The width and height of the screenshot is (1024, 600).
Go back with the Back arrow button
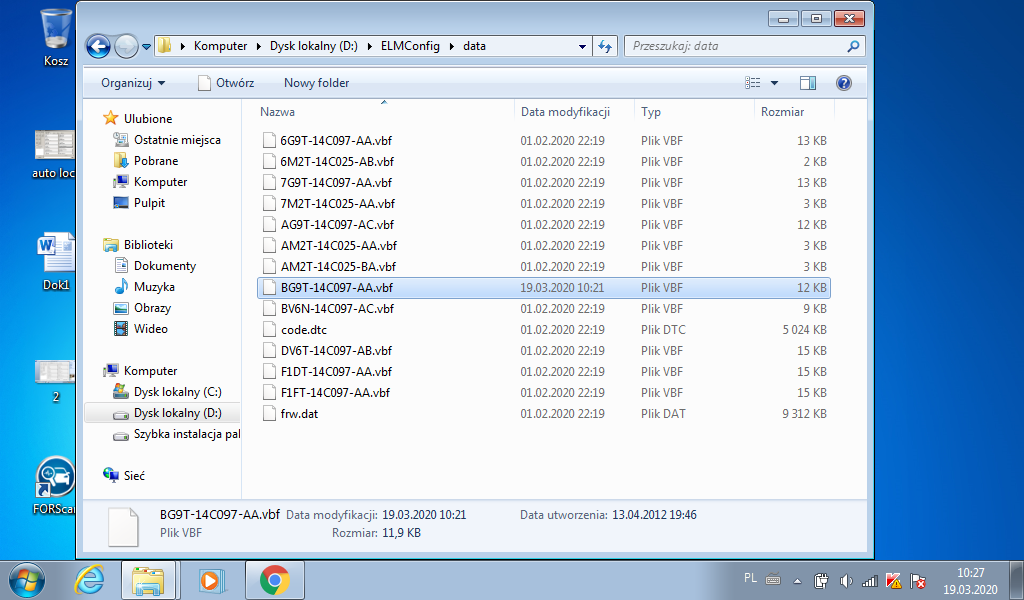tap(98, 46)
